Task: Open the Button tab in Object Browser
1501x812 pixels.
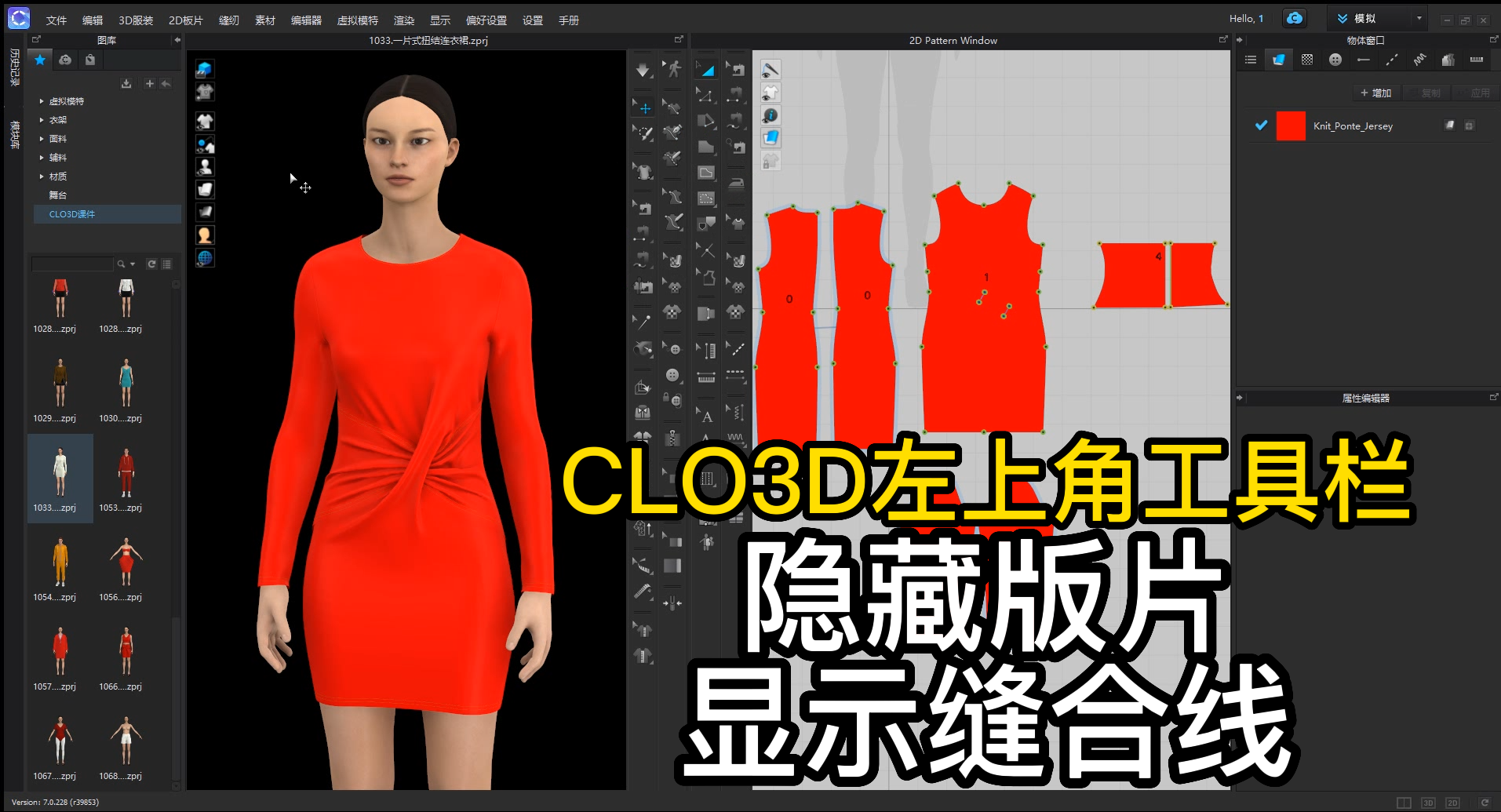Action: point(1335,60)
